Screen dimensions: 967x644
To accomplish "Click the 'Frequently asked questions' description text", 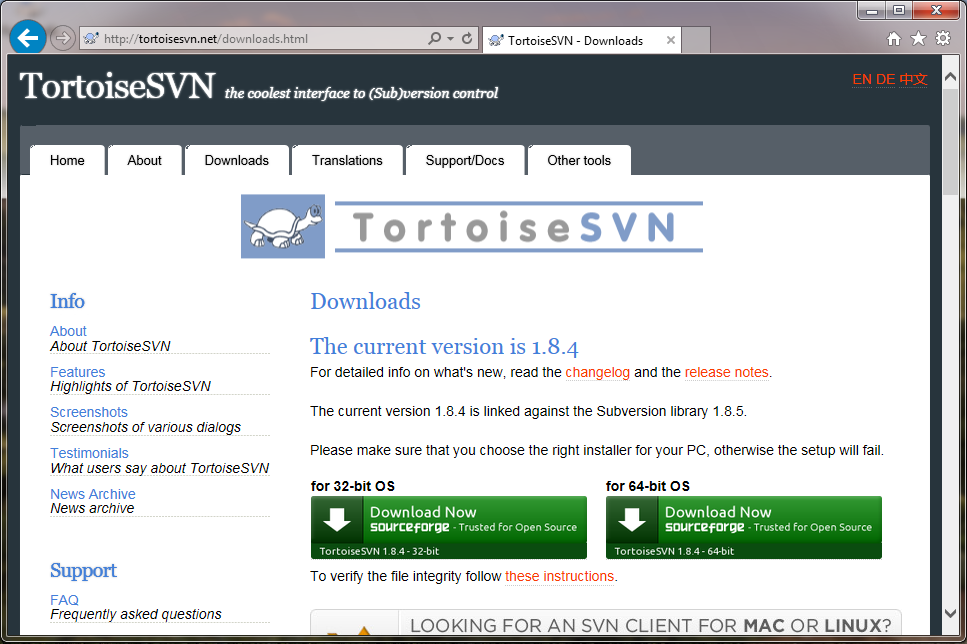I will [x=136, y=614].
